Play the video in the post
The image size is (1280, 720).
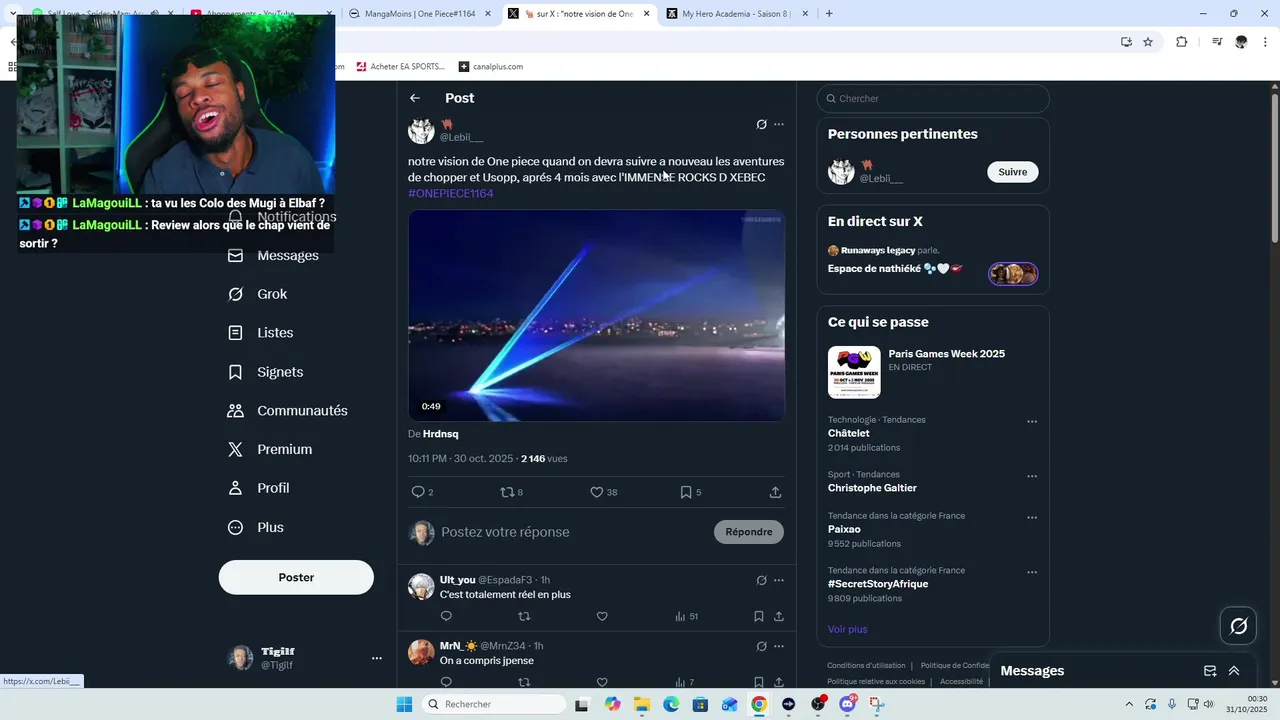(x=596, y=315)
